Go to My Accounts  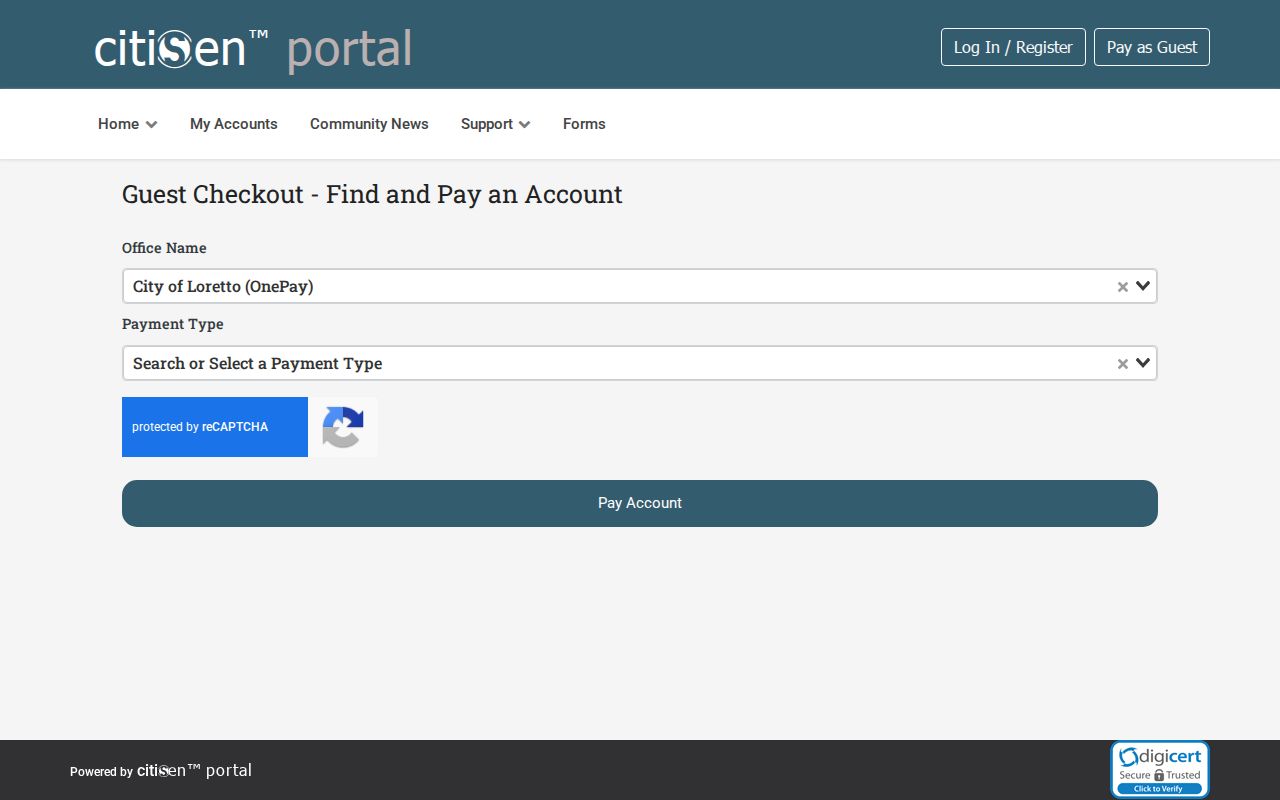(234, 124)
